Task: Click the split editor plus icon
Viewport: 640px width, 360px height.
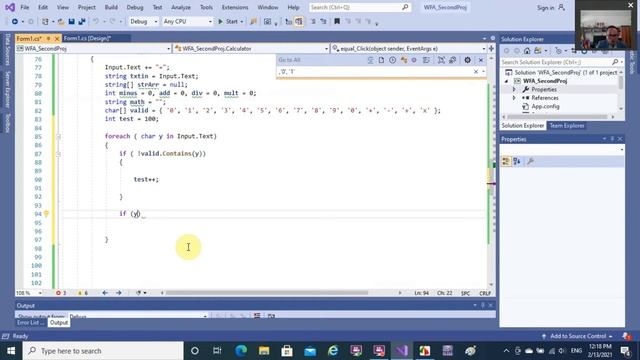Action: pos(491,48)
